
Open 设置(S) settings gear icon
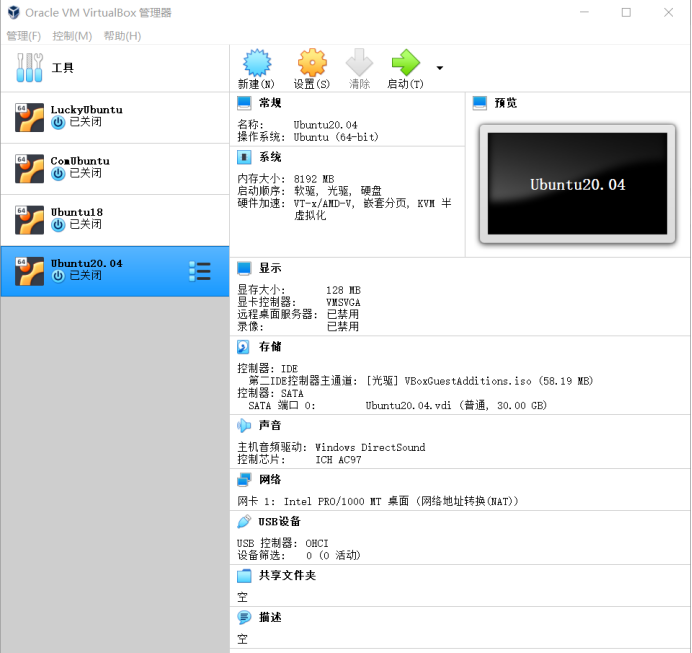pos(312,63)
